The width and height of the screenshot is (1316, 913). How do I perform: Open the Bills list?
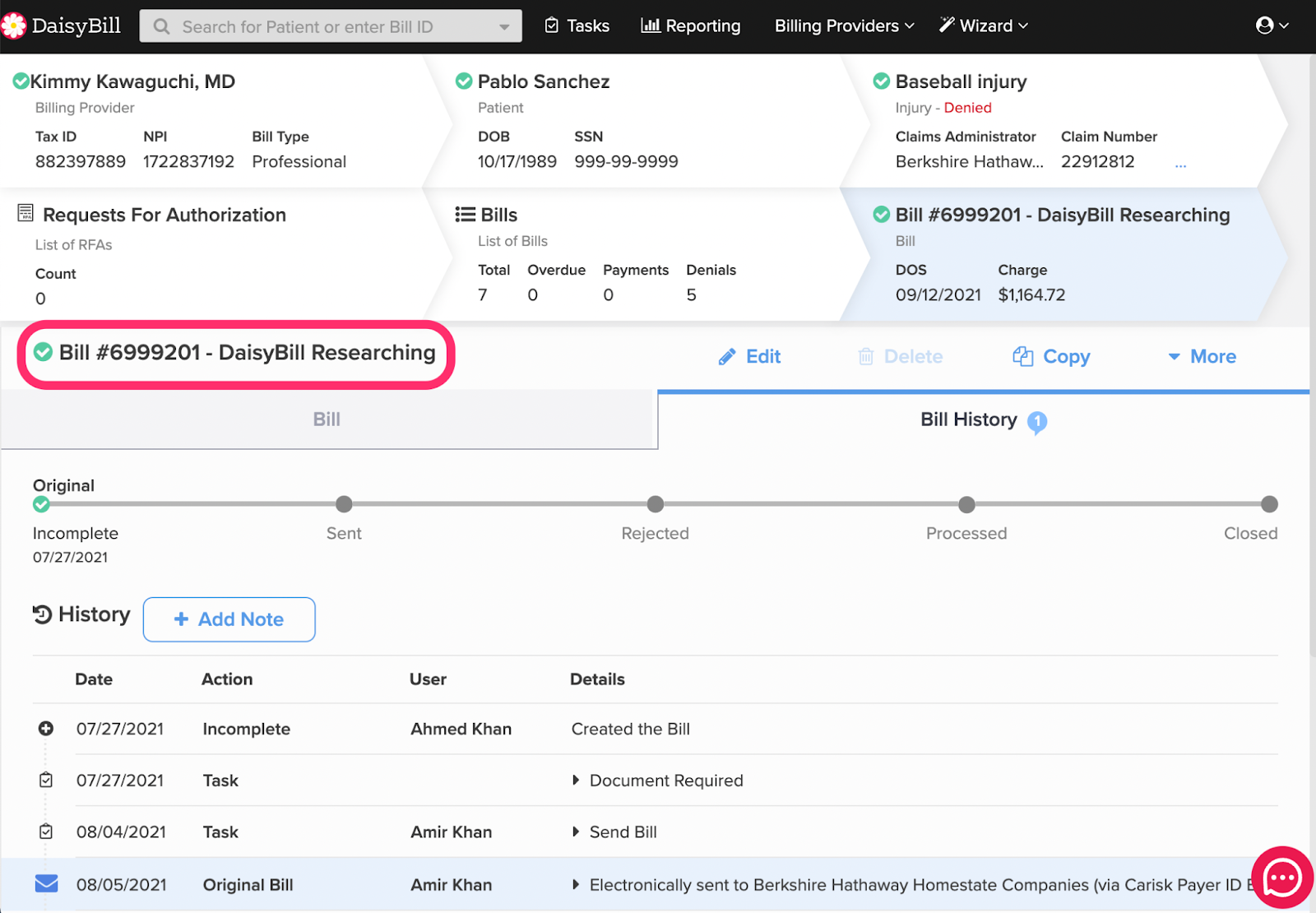(498, 215)
